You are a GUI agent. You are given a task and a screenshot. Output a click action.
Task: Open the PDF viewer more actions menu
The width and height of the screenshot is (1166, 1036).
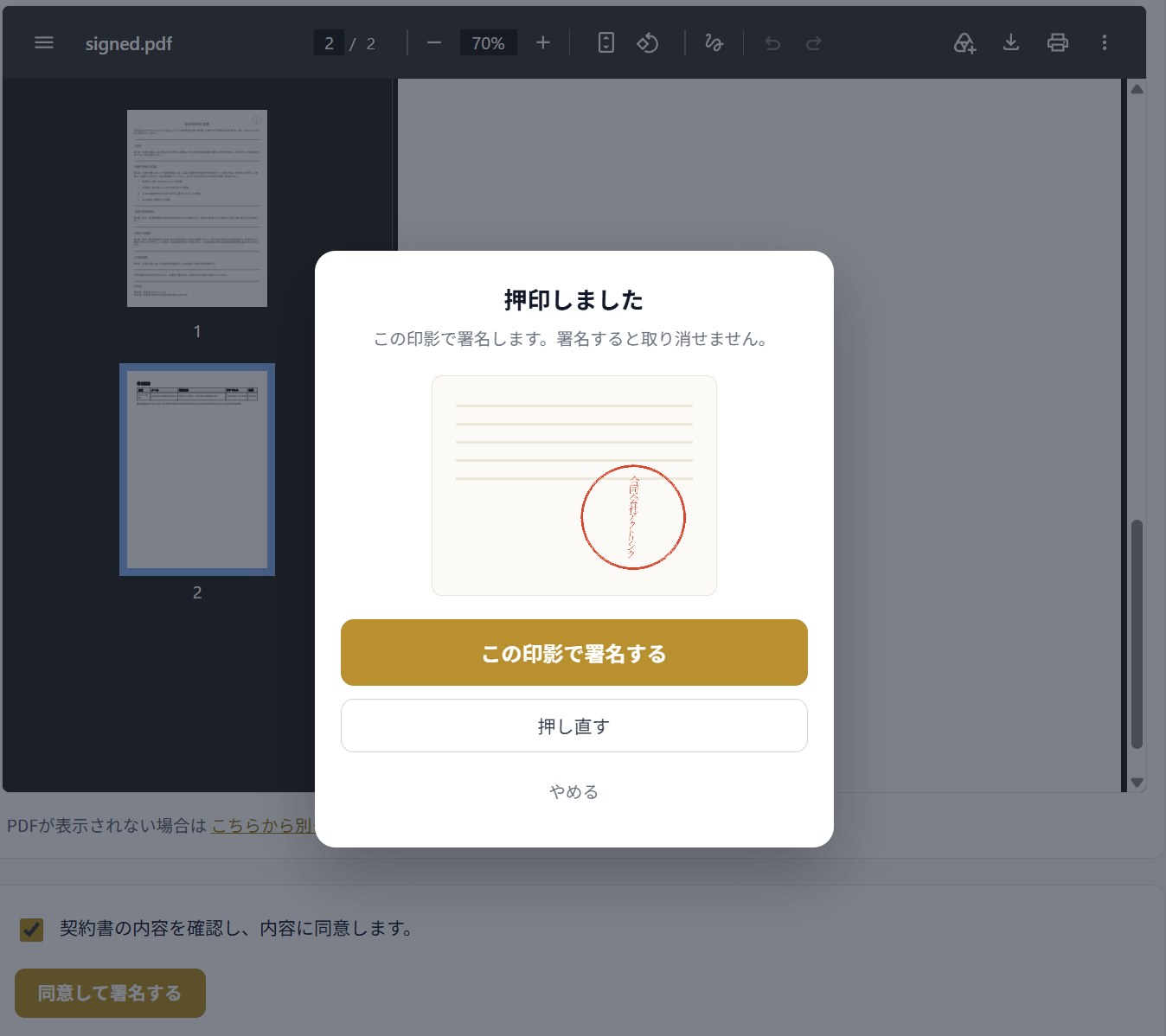click(x=1105, y=42)
